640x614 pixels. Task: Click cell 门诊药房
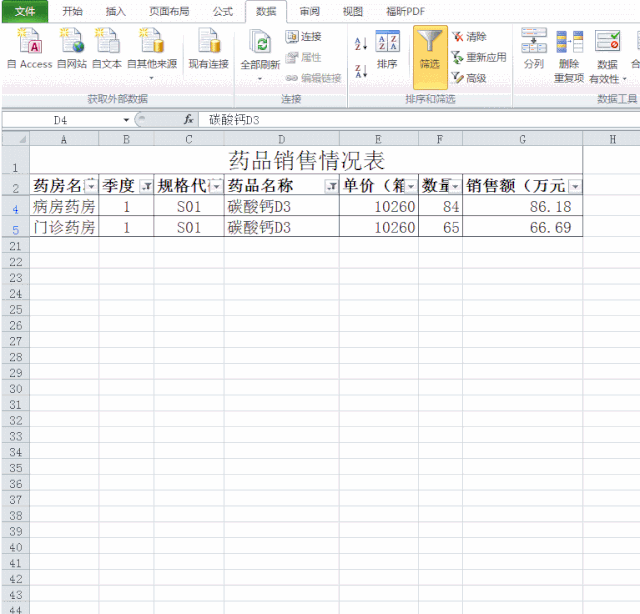64,227
